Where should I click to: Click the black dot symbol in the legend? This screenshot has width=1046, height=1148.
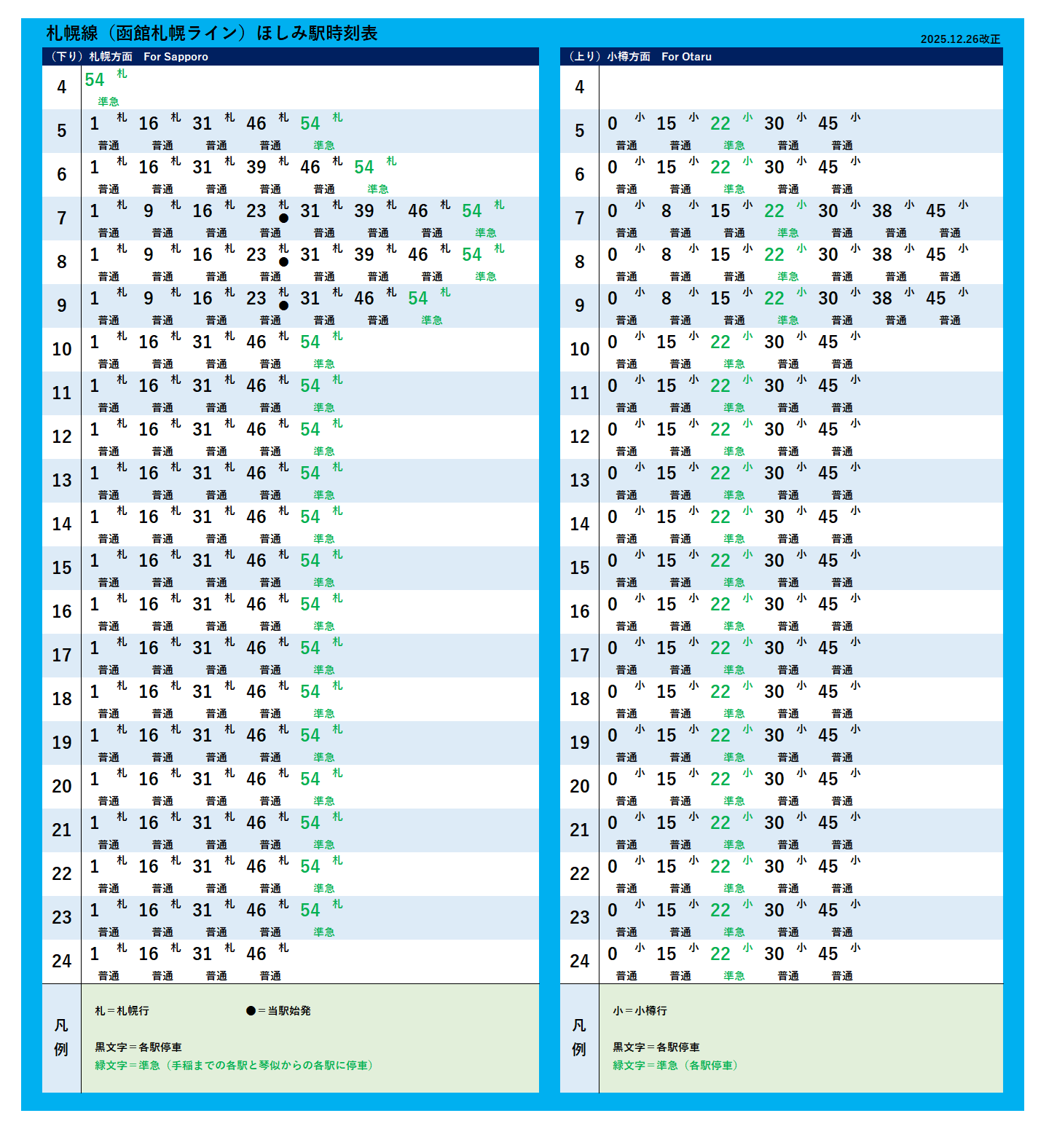tap(251, 1011)
